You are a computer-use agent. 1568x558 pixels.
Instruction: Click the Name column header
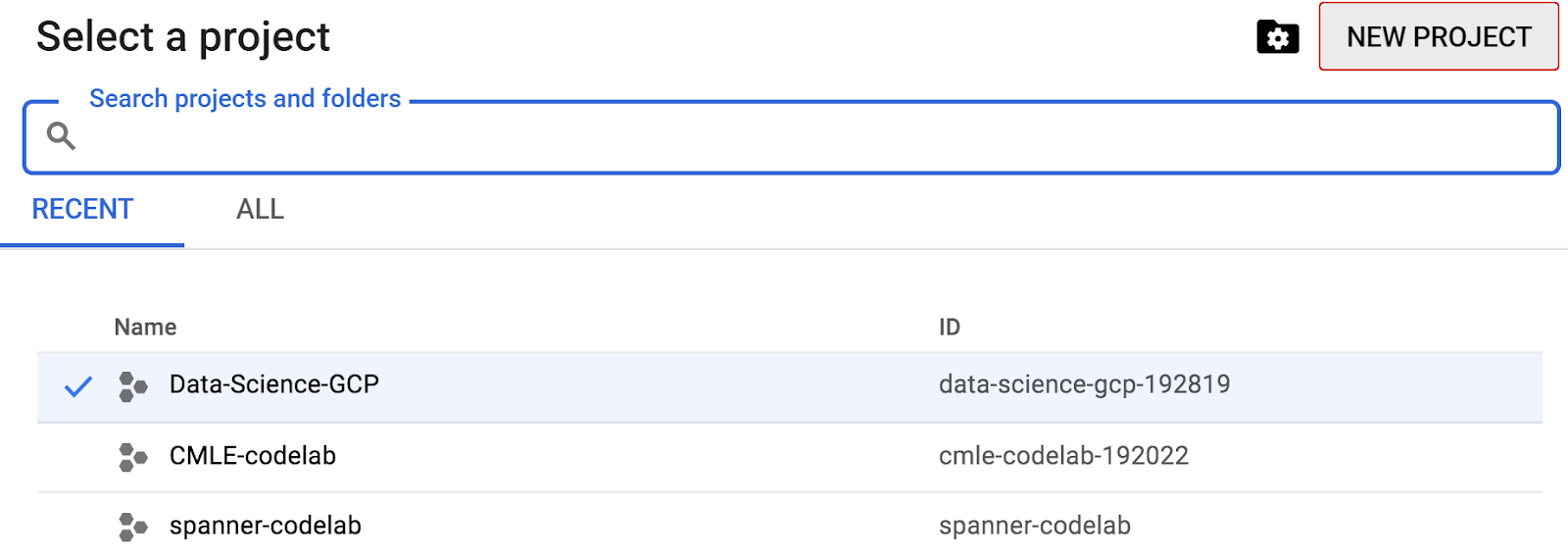pyautogui.click(x=145, y=328)
